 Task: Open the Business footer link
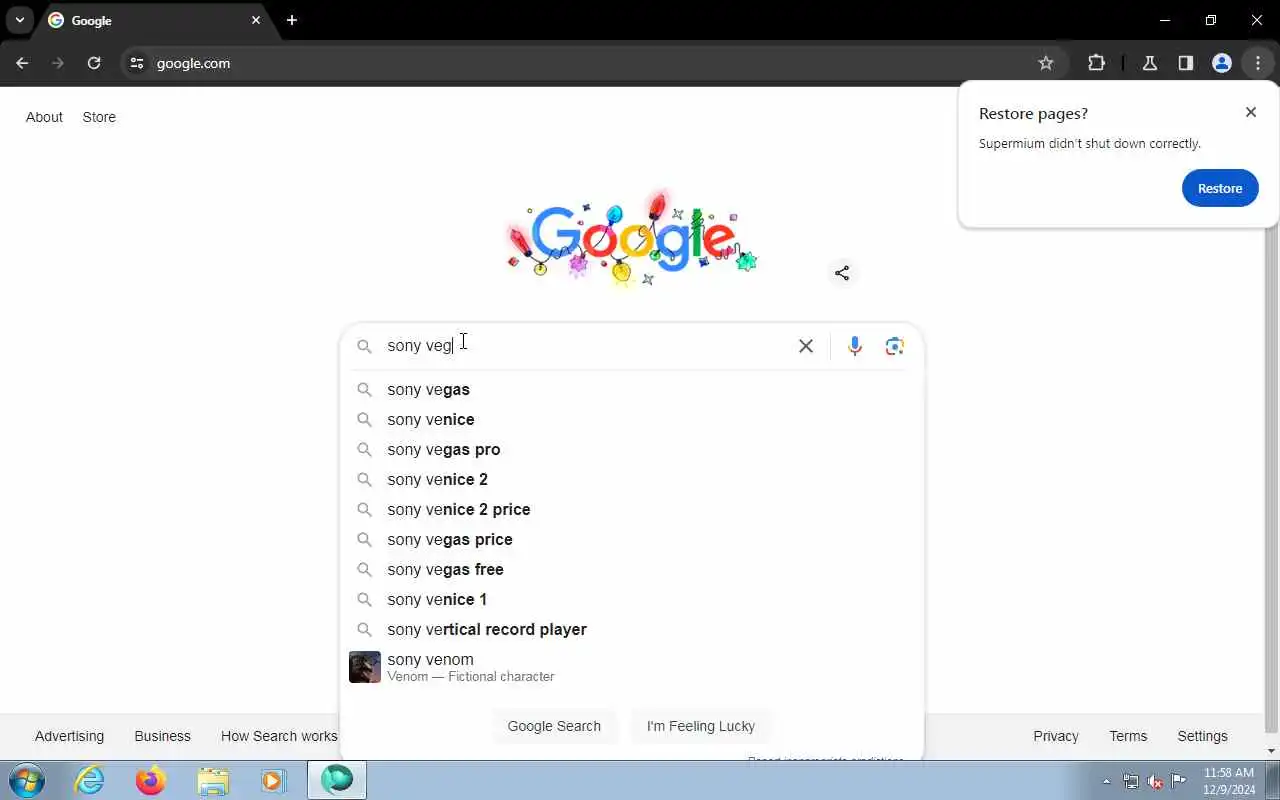[162, 736]
